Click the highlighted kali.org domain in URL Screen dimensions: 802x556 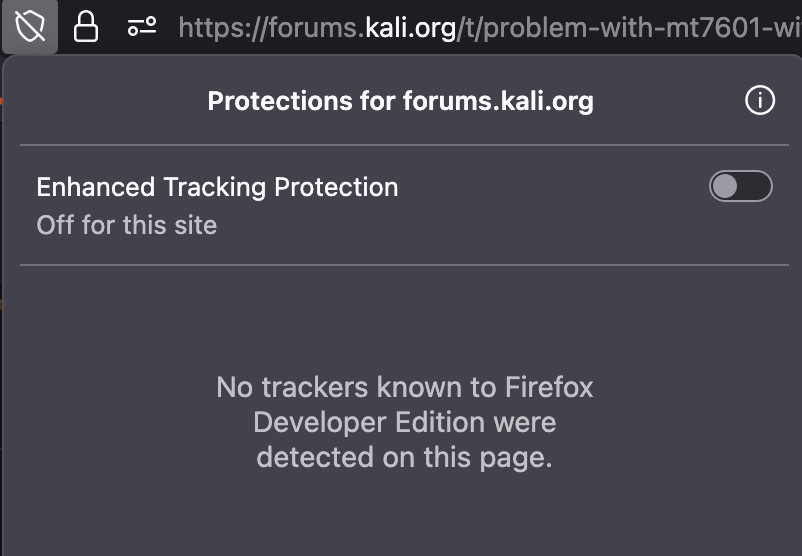(x=411, y=27)
